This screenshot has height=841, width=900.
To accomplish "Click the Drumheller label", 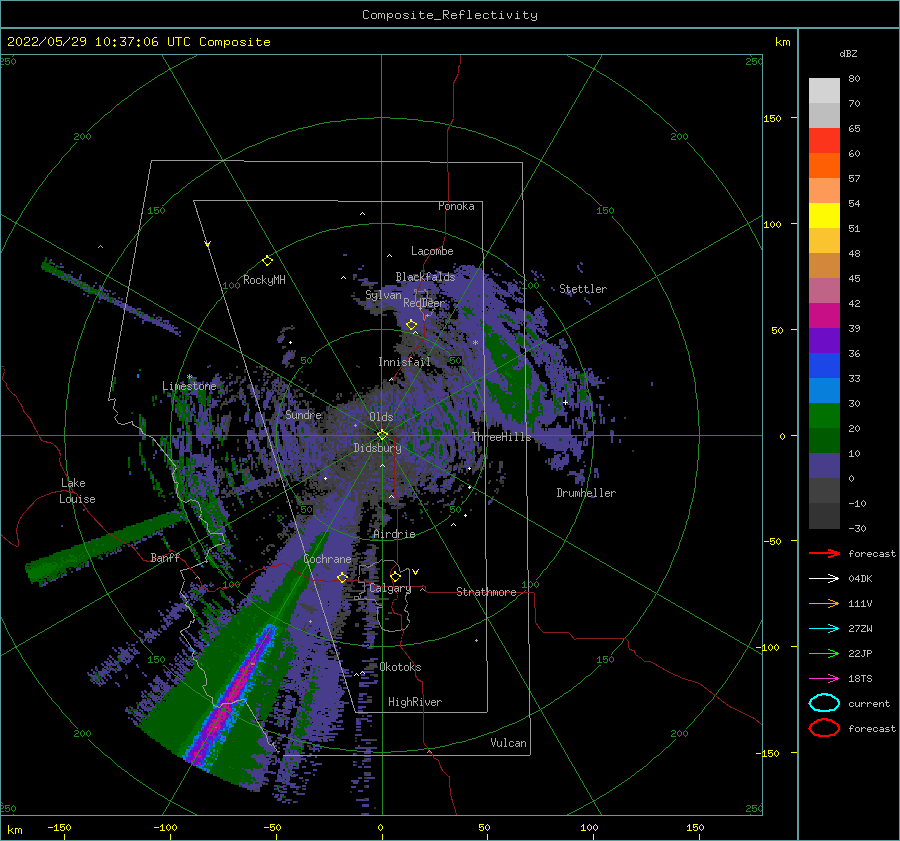I will (586, 493).
